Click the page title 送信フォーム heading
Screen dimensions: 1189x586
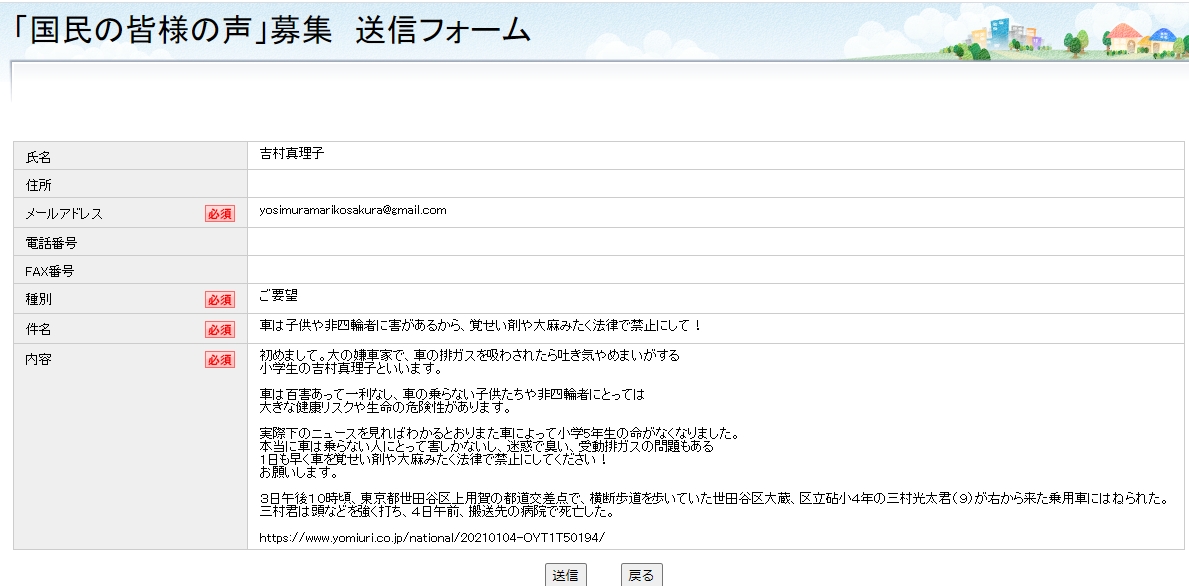270,31
